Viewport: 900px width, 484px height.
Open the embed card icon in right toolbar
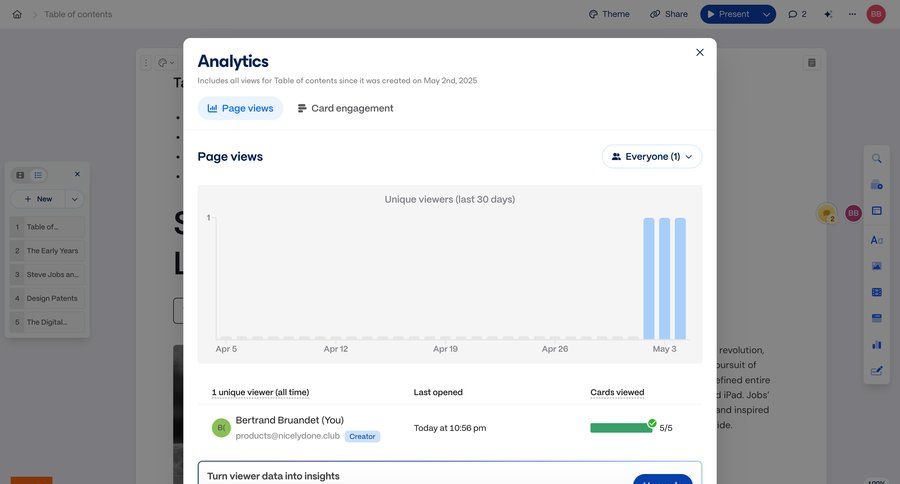click(876, 318)
